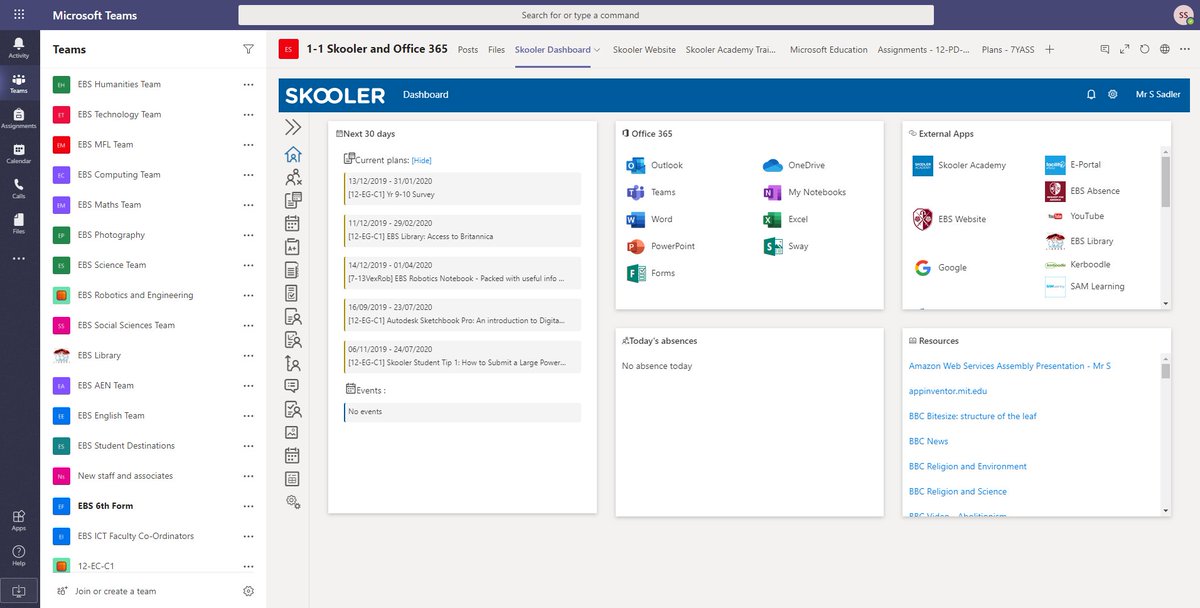Open Help in the Teams rail
This screenshot has width=1200, height=608.
(x=19, y=555)
